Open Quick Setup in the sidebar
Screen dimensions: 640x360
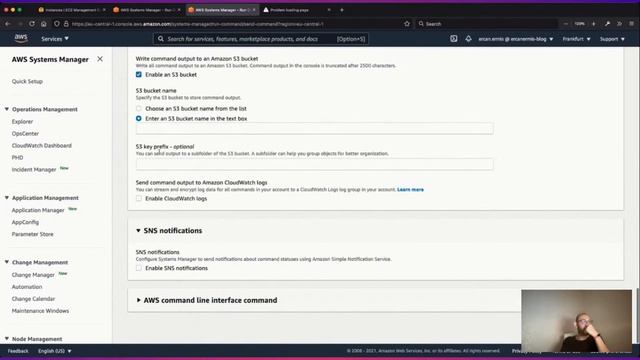[x=27, y=81]
